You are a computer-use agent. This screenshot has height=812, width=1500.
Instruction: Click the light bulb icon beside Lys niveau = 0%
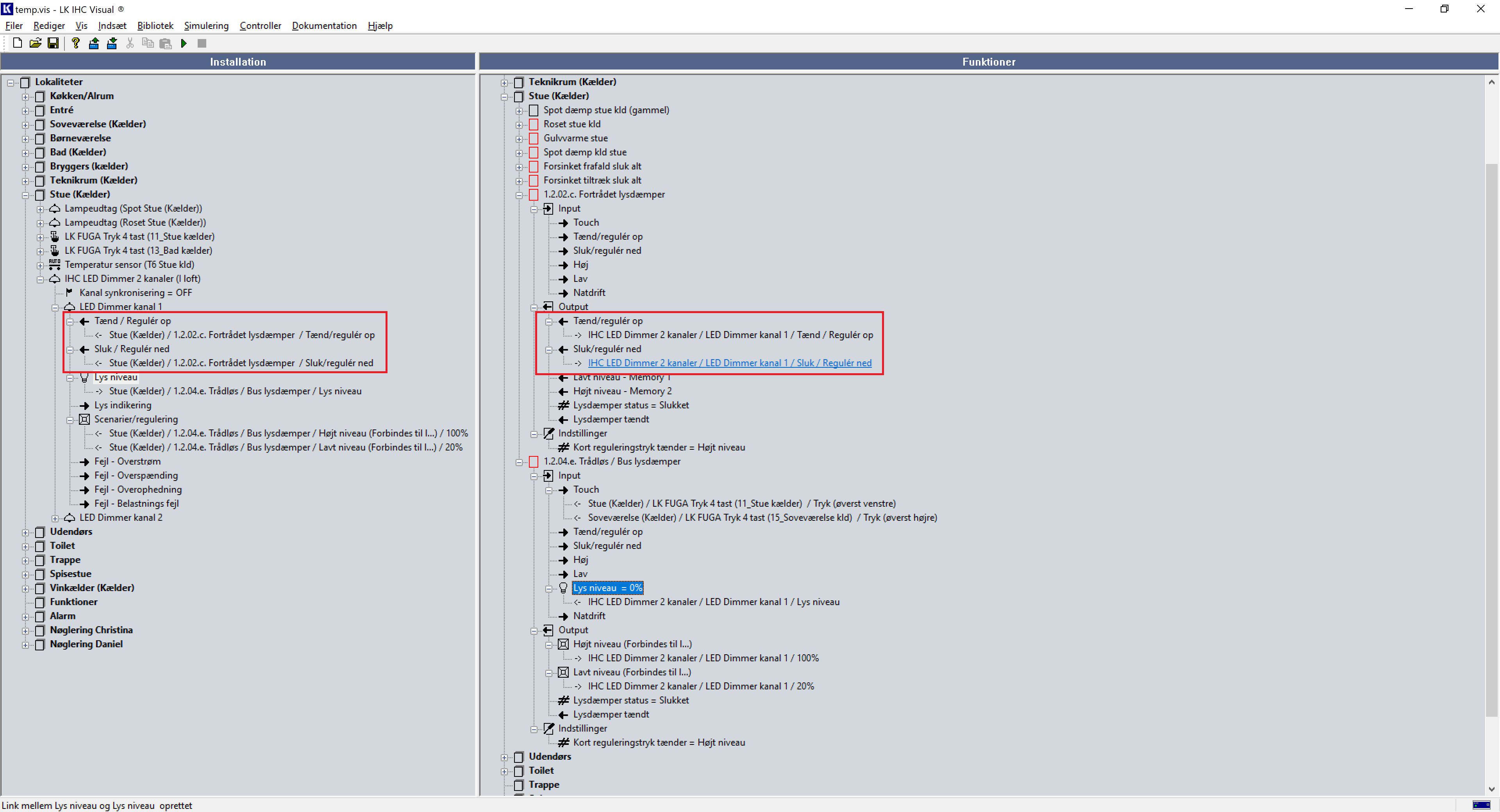click(563, 588)
